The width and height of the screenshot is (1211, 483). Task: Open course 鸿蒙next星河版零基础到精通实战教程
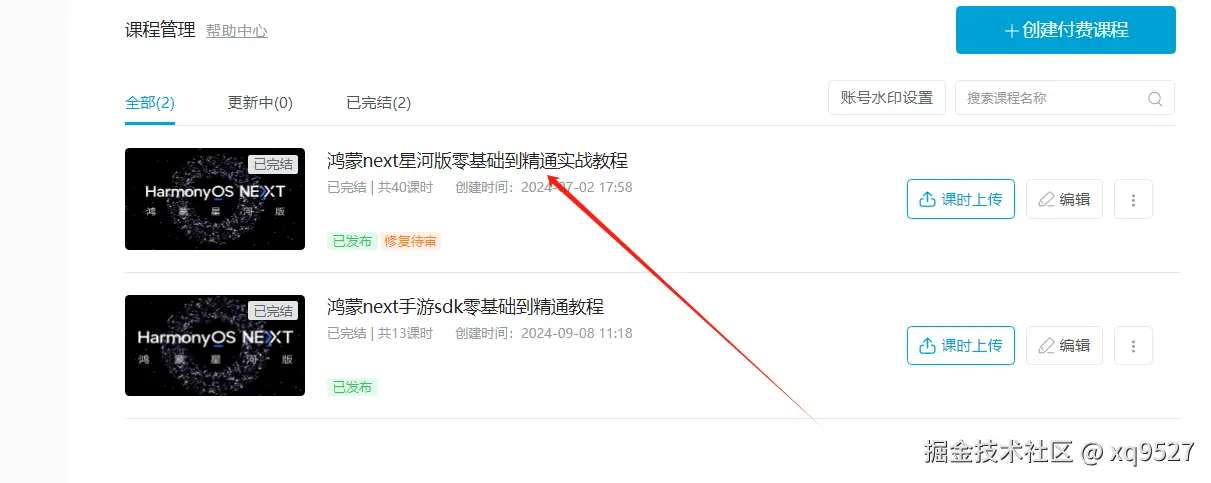click(x=477, y=160)
